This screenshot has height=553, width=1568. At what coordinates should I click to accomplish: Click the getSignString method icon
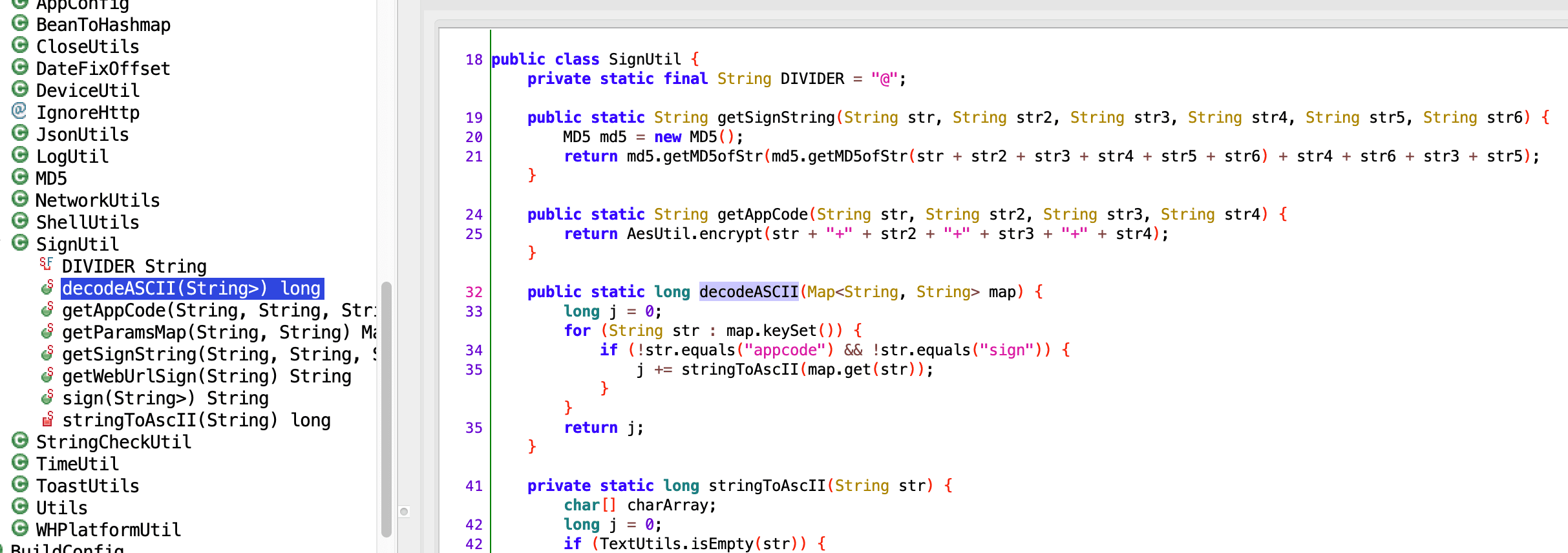[47, 353]
